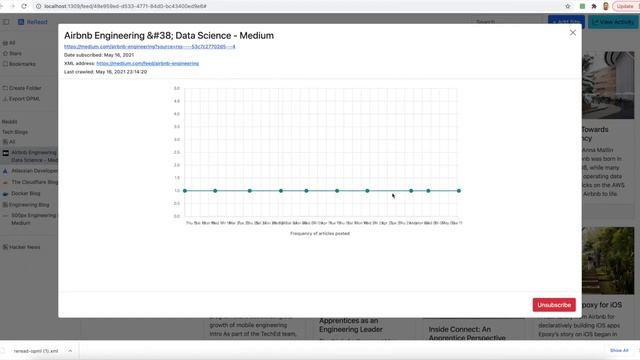Open 'Apprentices as an Engineering Leader' article

coord(351,325)
